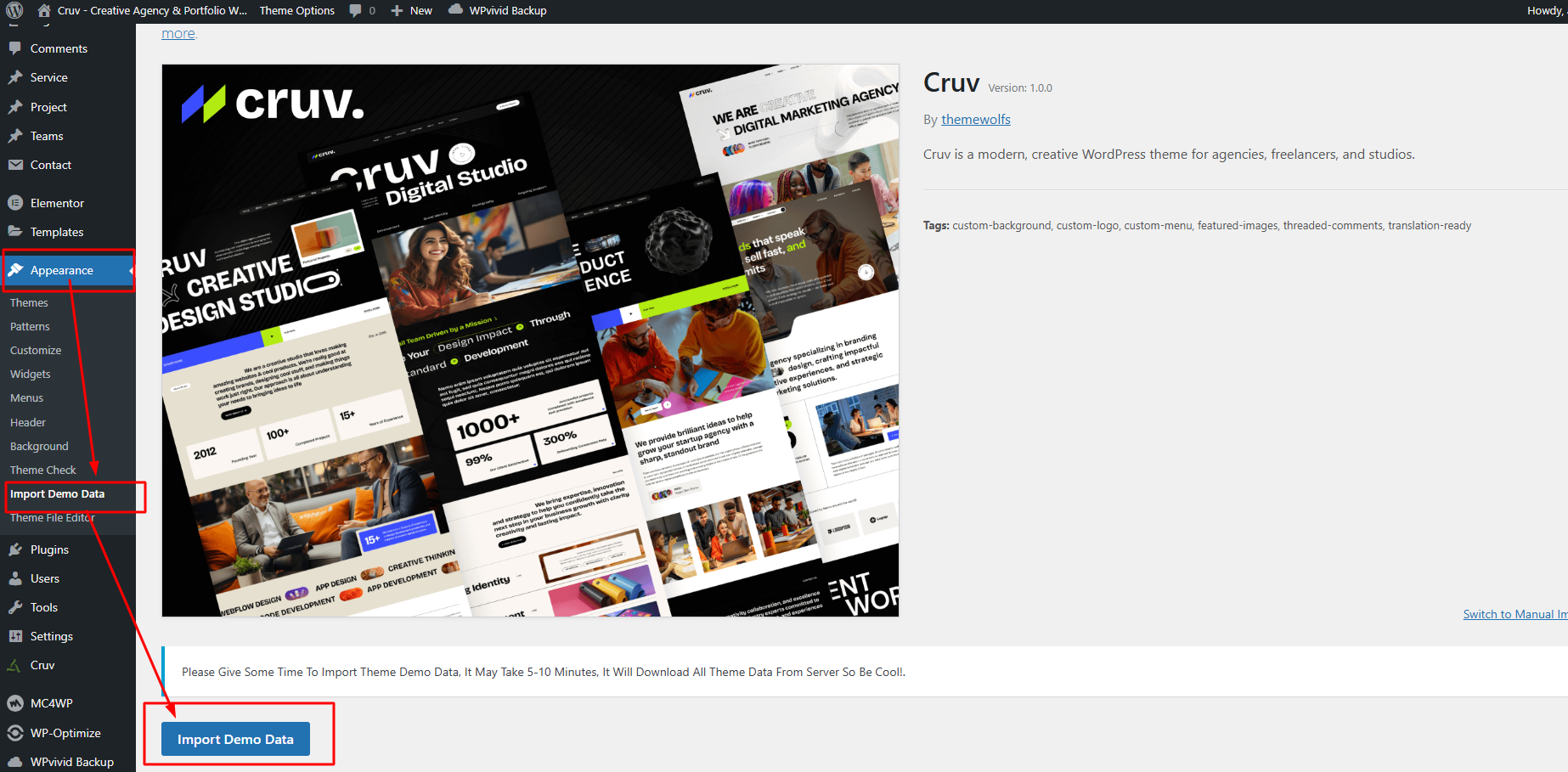Open the MC4WP sidebar icon

click(15, 703)
